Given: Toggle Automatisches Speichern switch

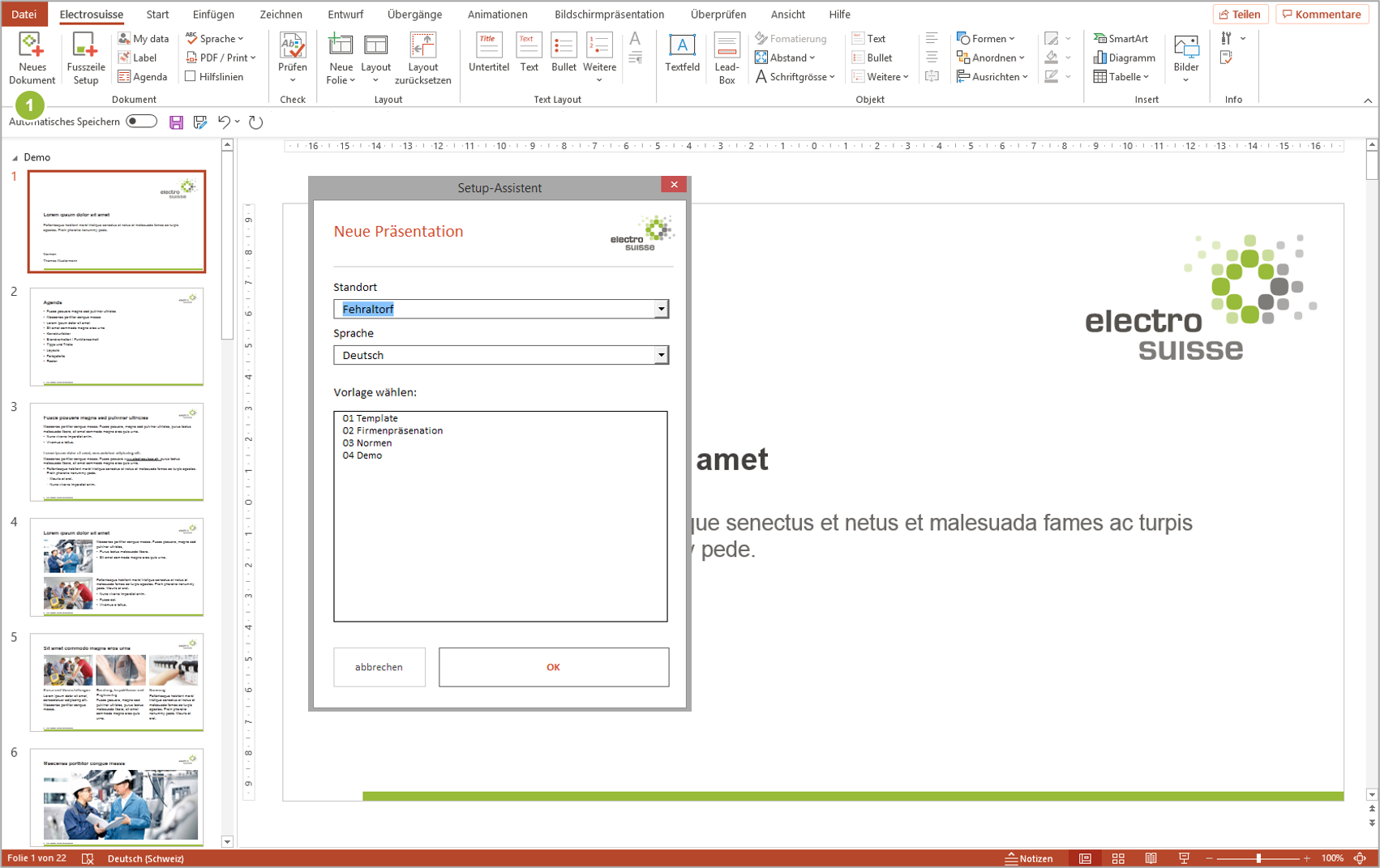Looking at the screenshot, I should click(x=142, y=122).
